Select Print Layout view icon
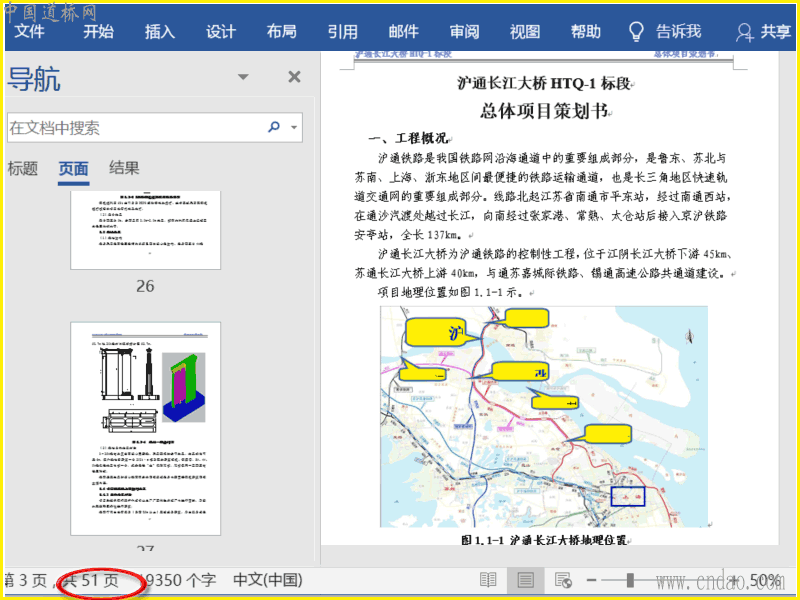This screenshot has height=600, width=800. coord(524,580)
